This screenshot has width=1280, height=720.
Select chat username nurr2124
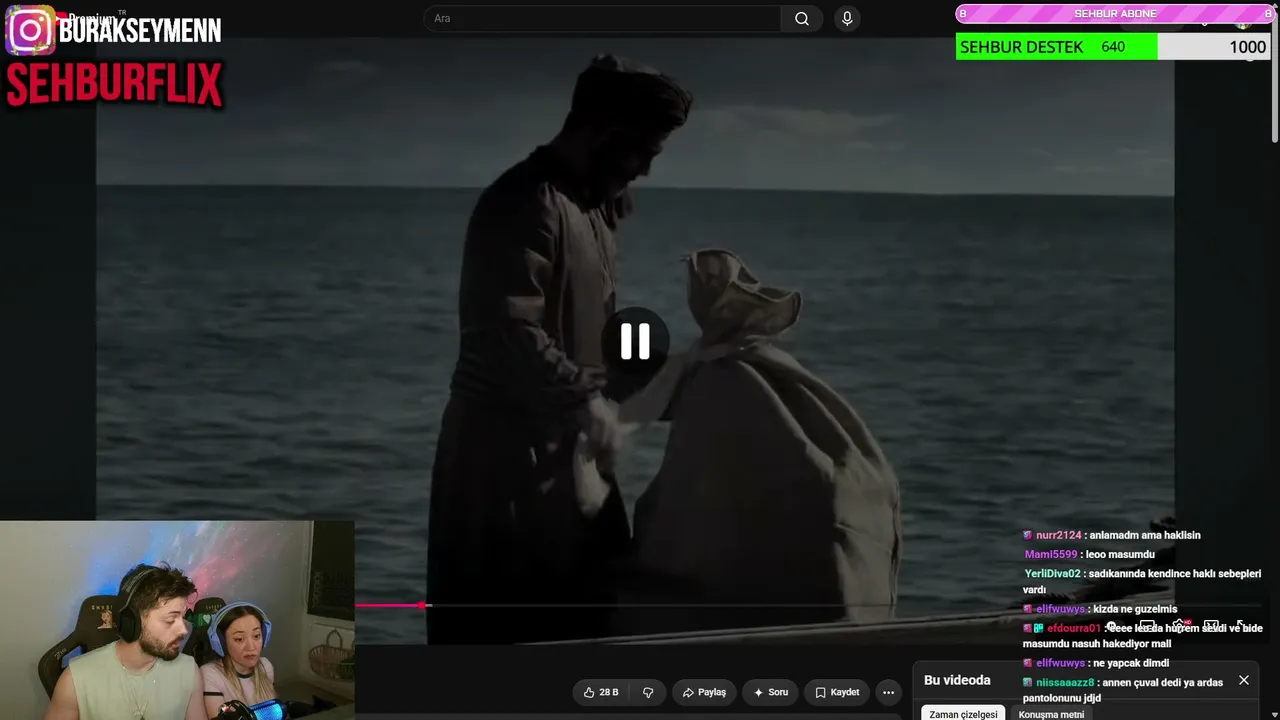(1059, 535)
